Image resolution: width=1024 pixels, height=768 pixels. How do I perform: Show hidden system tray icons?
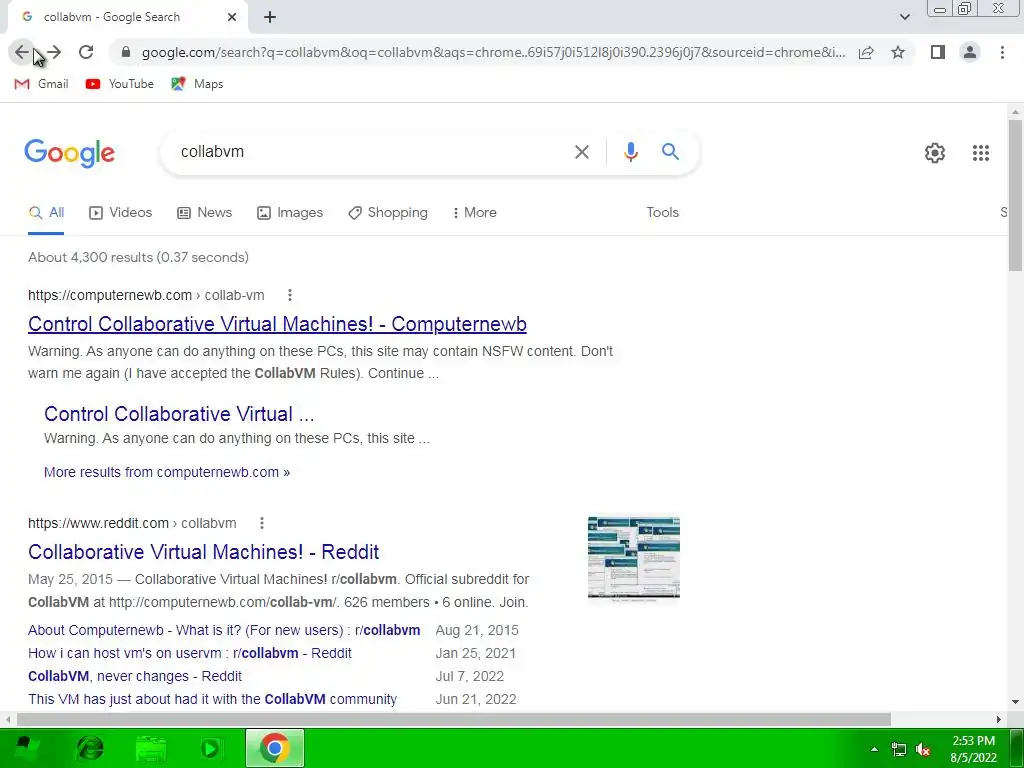click(874, 749)
